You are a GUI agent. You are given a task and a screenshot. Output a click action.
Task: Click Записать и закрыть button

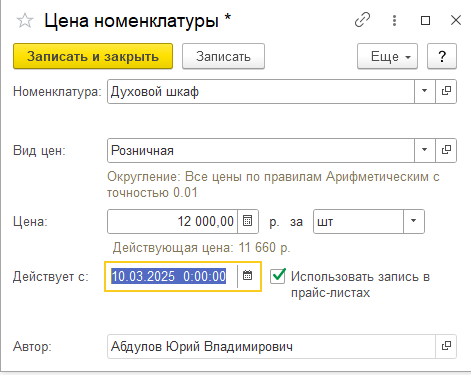click(93, 56)
